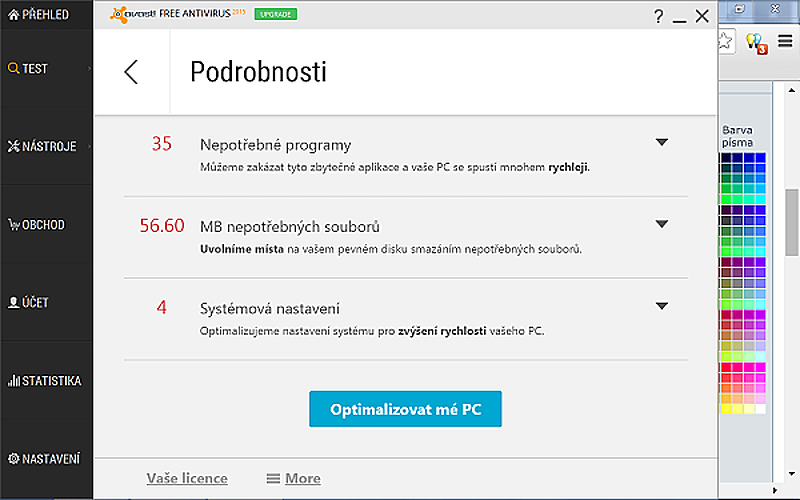Open the Nastavení settings section
The image size is (800, 500).
pos(44,459)
